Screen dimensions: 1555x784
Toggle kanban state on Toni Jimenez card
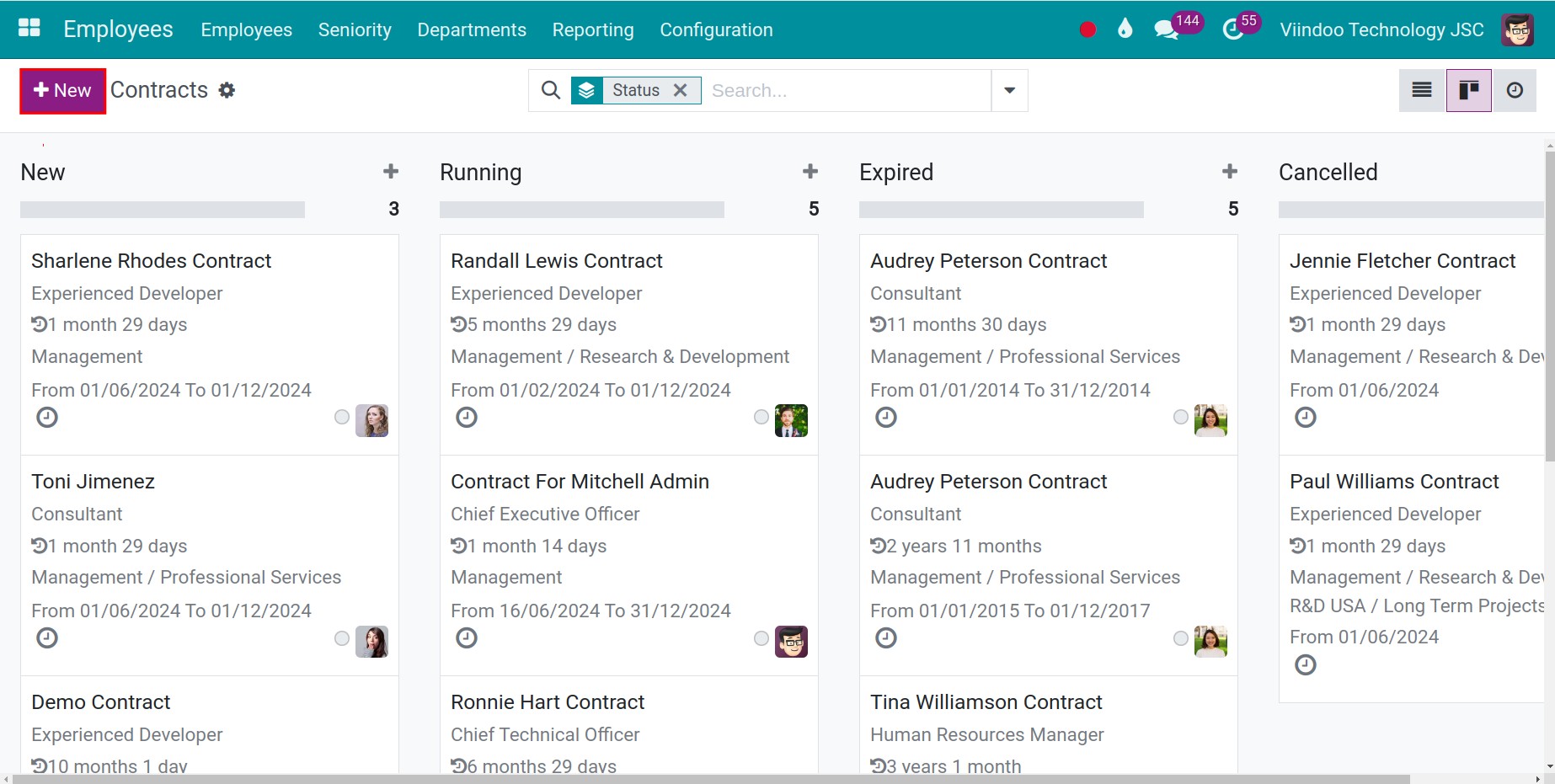pos(342,638)
